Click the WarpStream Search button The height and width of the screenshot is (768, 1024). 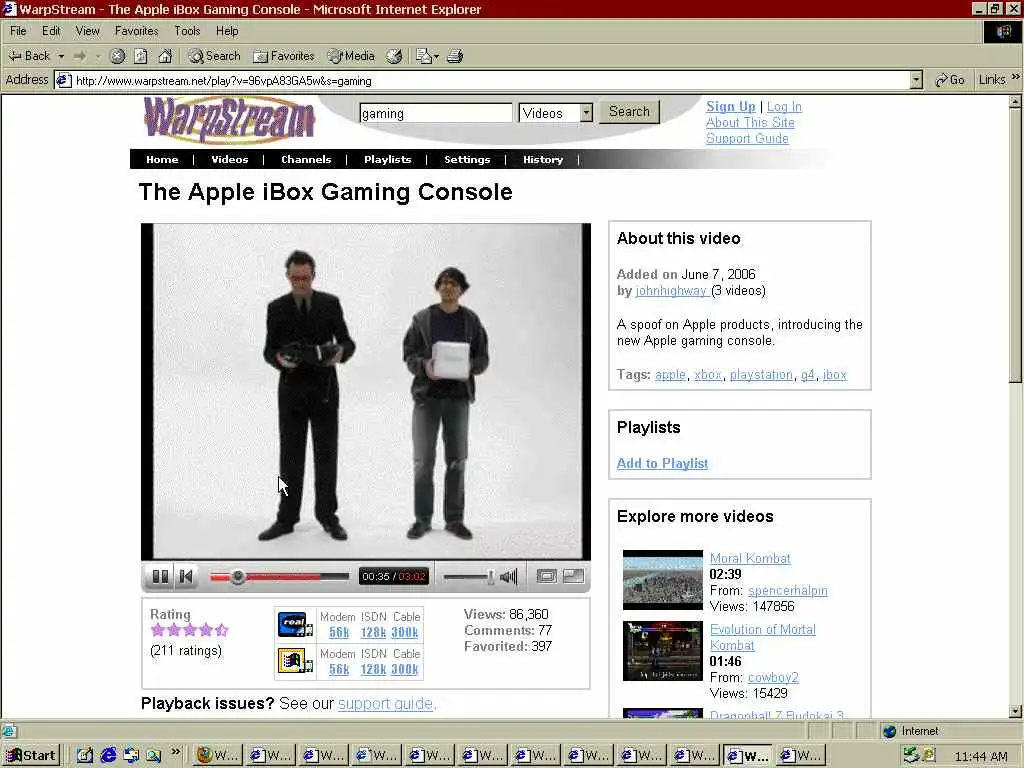pos(630,112)
